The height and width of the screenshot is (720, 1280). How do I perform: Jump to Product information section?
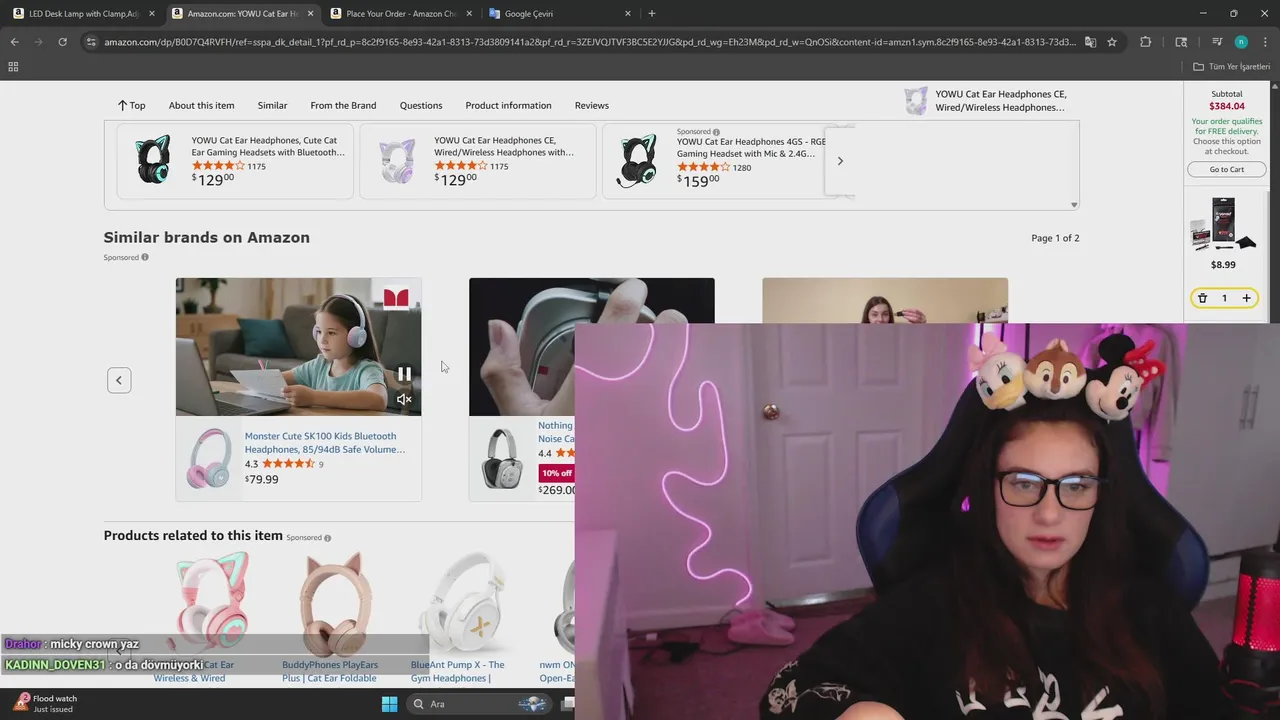(x=508, y=105)
